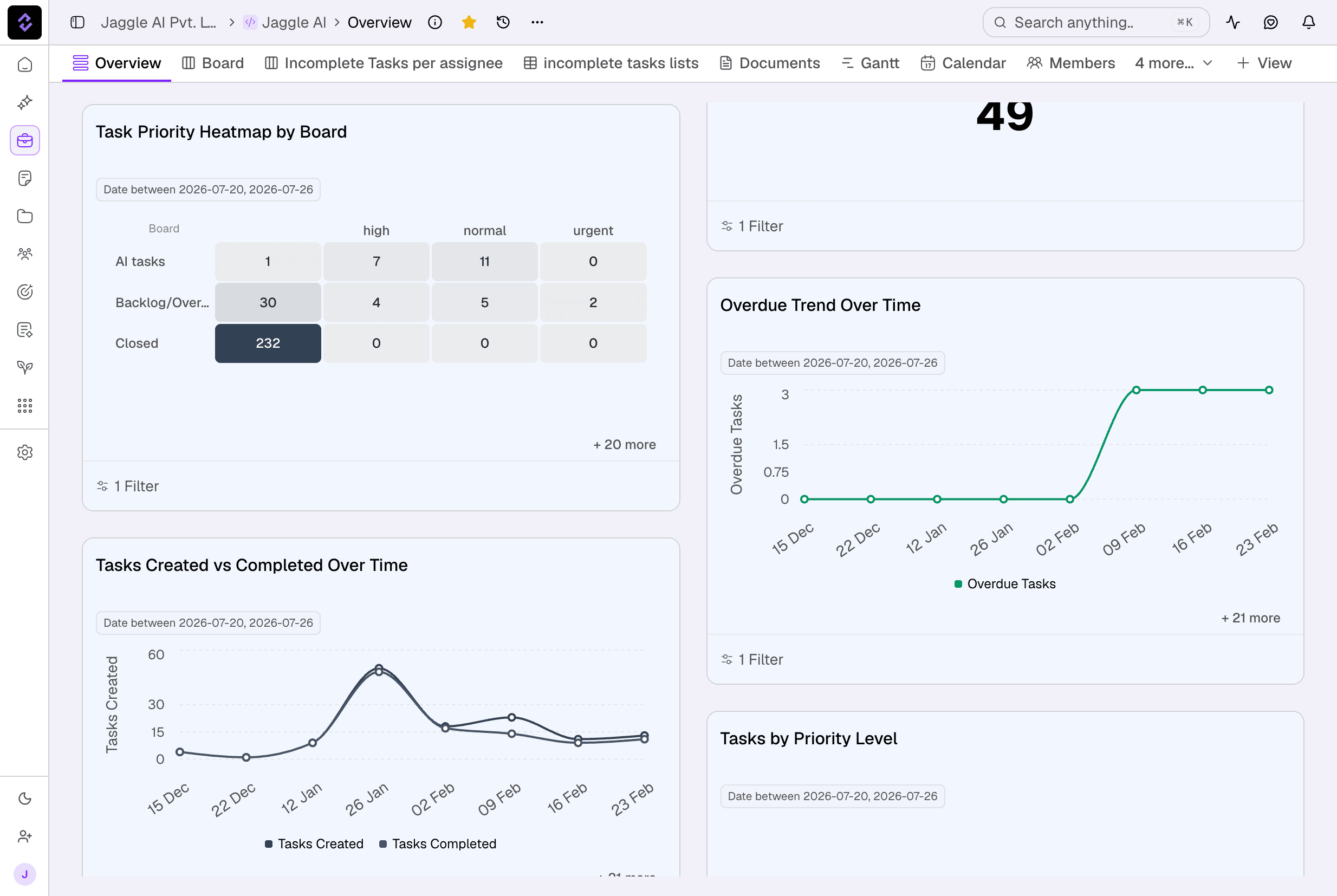Screen dimensions: 1337x896
Task: Open the folder icon in sidebar
Action: (x=24, y=216)
